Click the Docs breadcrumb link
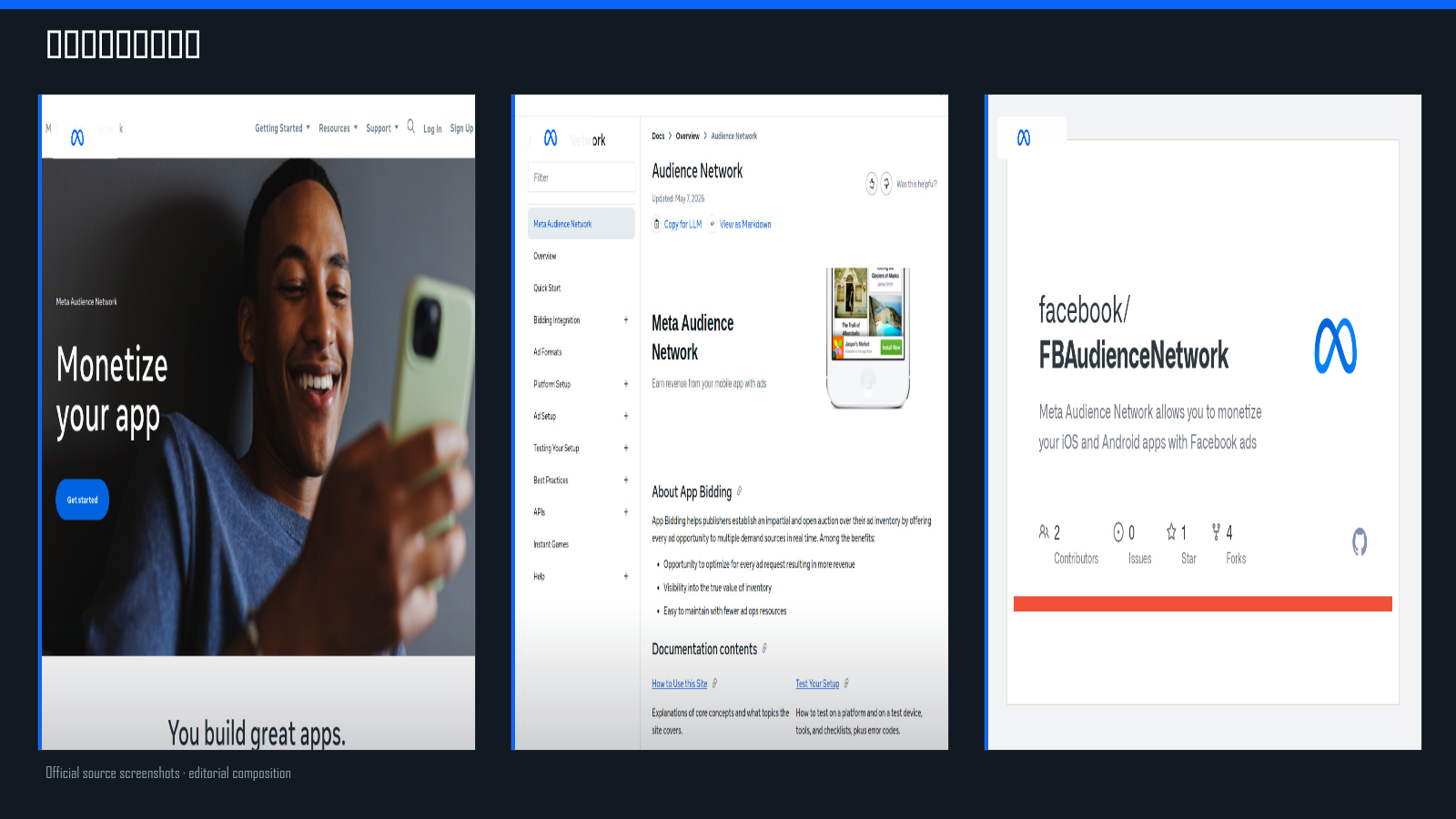Image resolution: width=1456 pixels, height=819 pixels. (658, 136)
